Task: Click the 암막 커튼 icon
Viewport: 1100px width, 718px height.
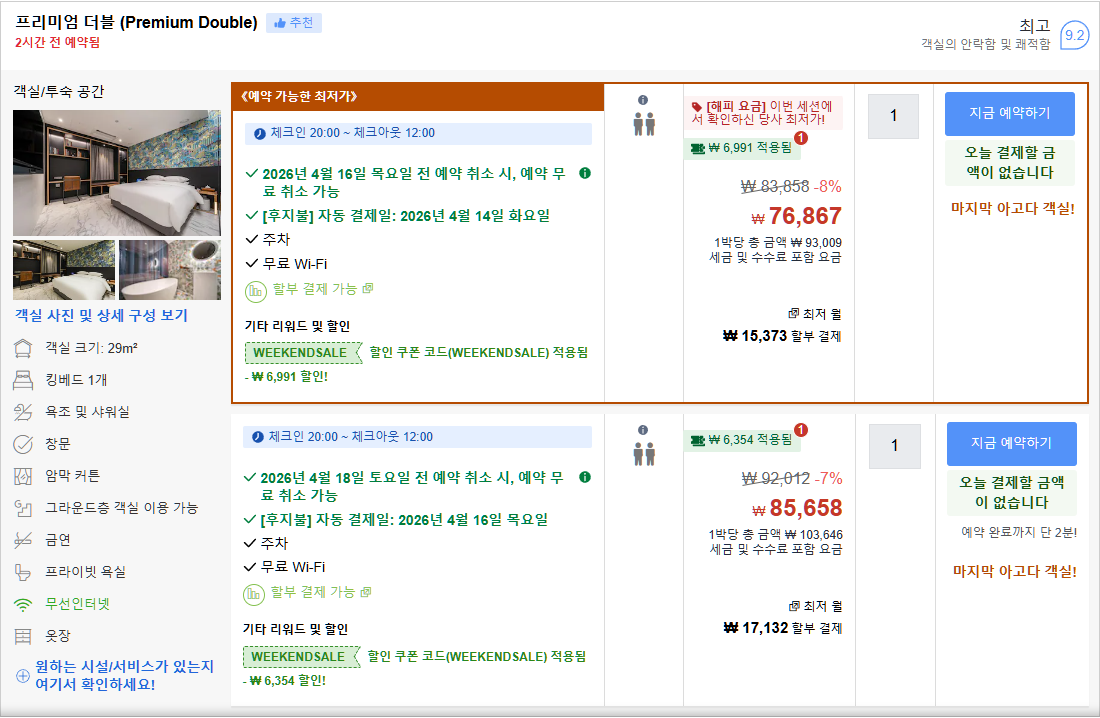Action: click(23, 476)
